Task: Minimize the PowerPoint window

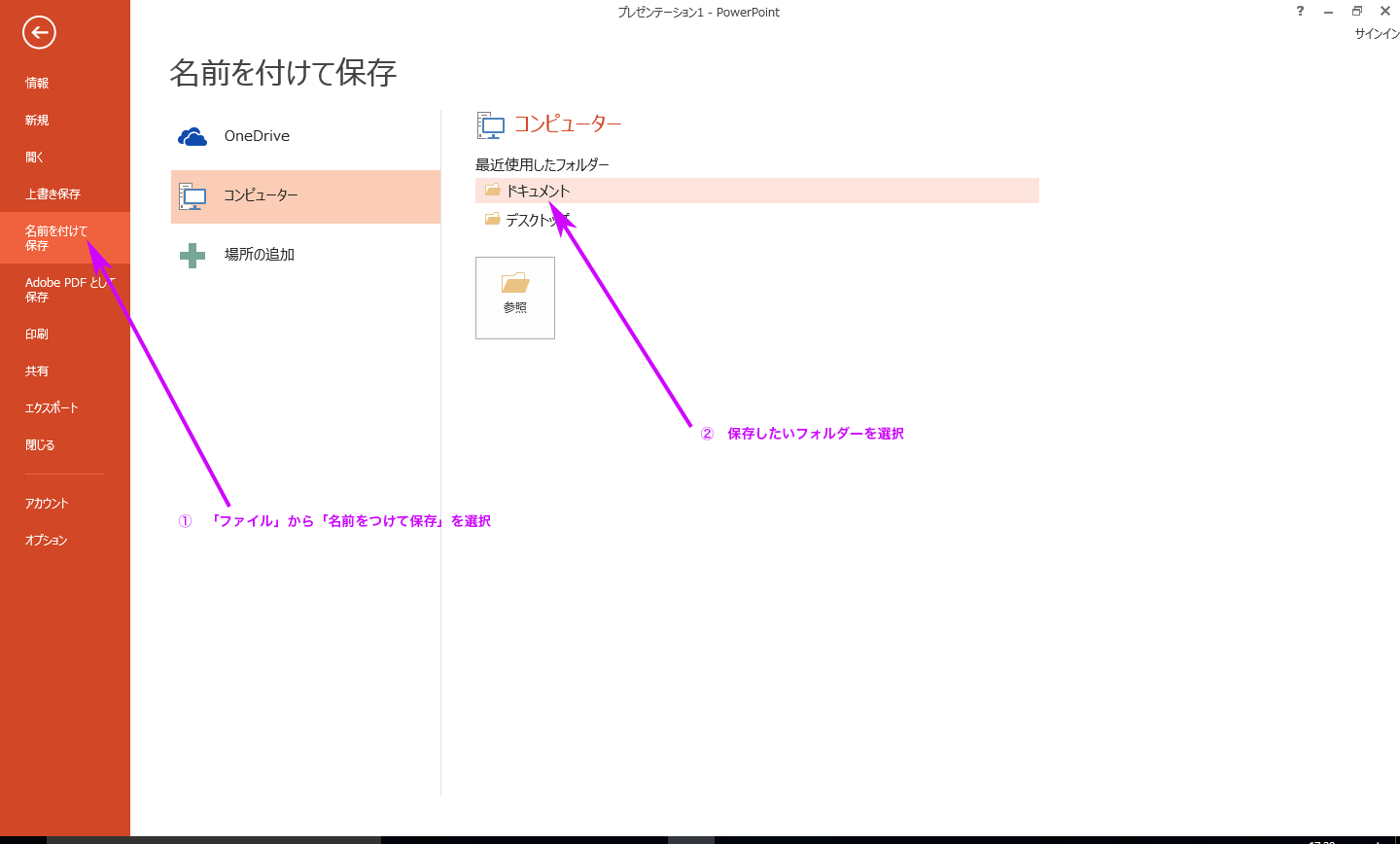Action: pyautogui.click(x=1328, y=12)
